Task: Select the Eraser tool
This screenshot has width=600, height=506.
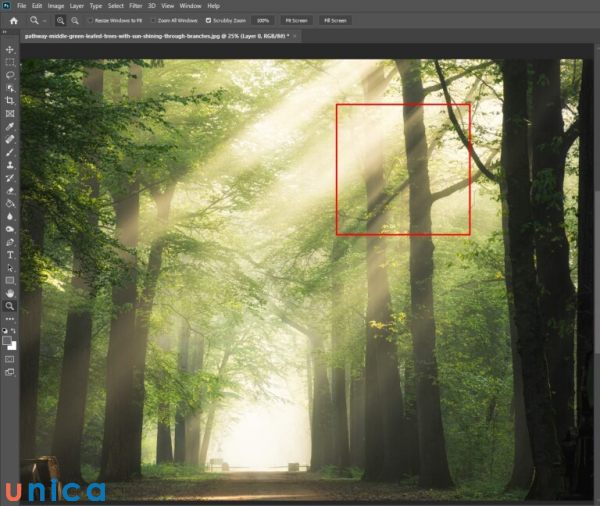Action: tap(10, 191)
